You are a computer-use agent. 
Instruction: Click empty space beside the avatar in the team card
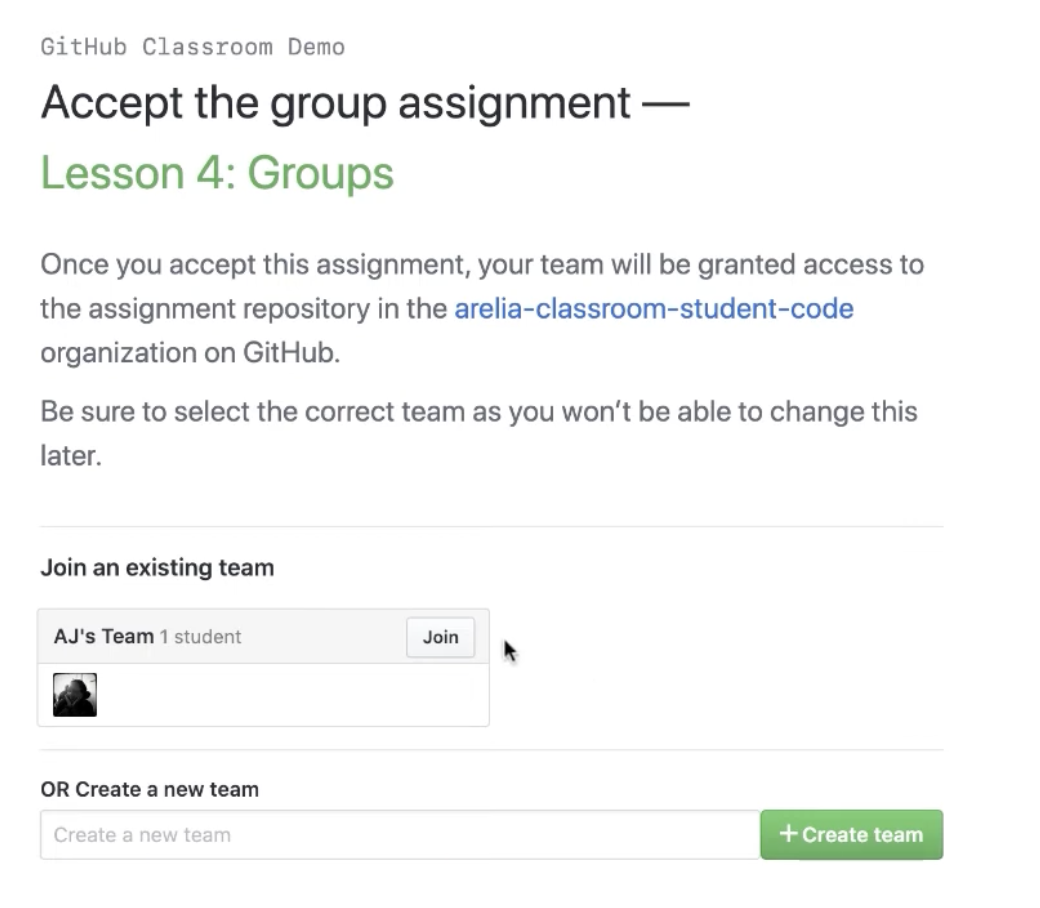click(292, 695)
